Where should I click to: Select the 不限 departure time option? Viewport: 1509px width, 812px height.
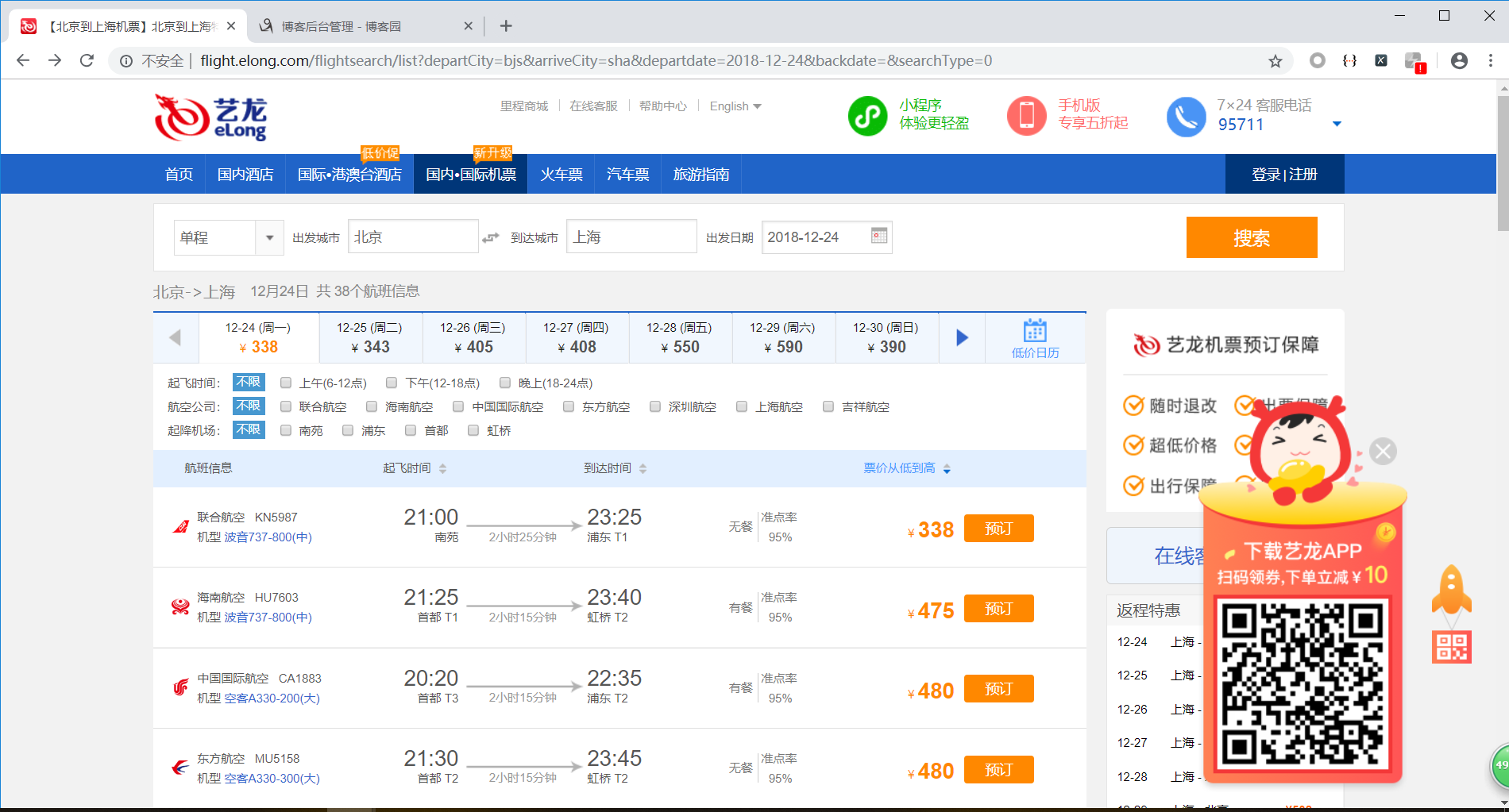249,383
